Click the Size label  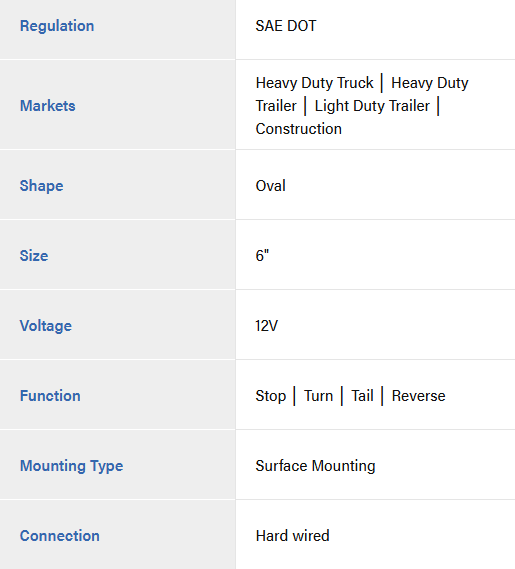click(34, 256)
